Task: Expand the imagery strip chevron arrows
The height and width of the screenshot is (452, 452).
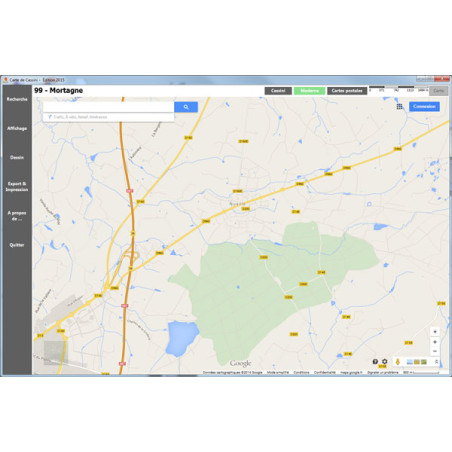Action: coord(436,362)
